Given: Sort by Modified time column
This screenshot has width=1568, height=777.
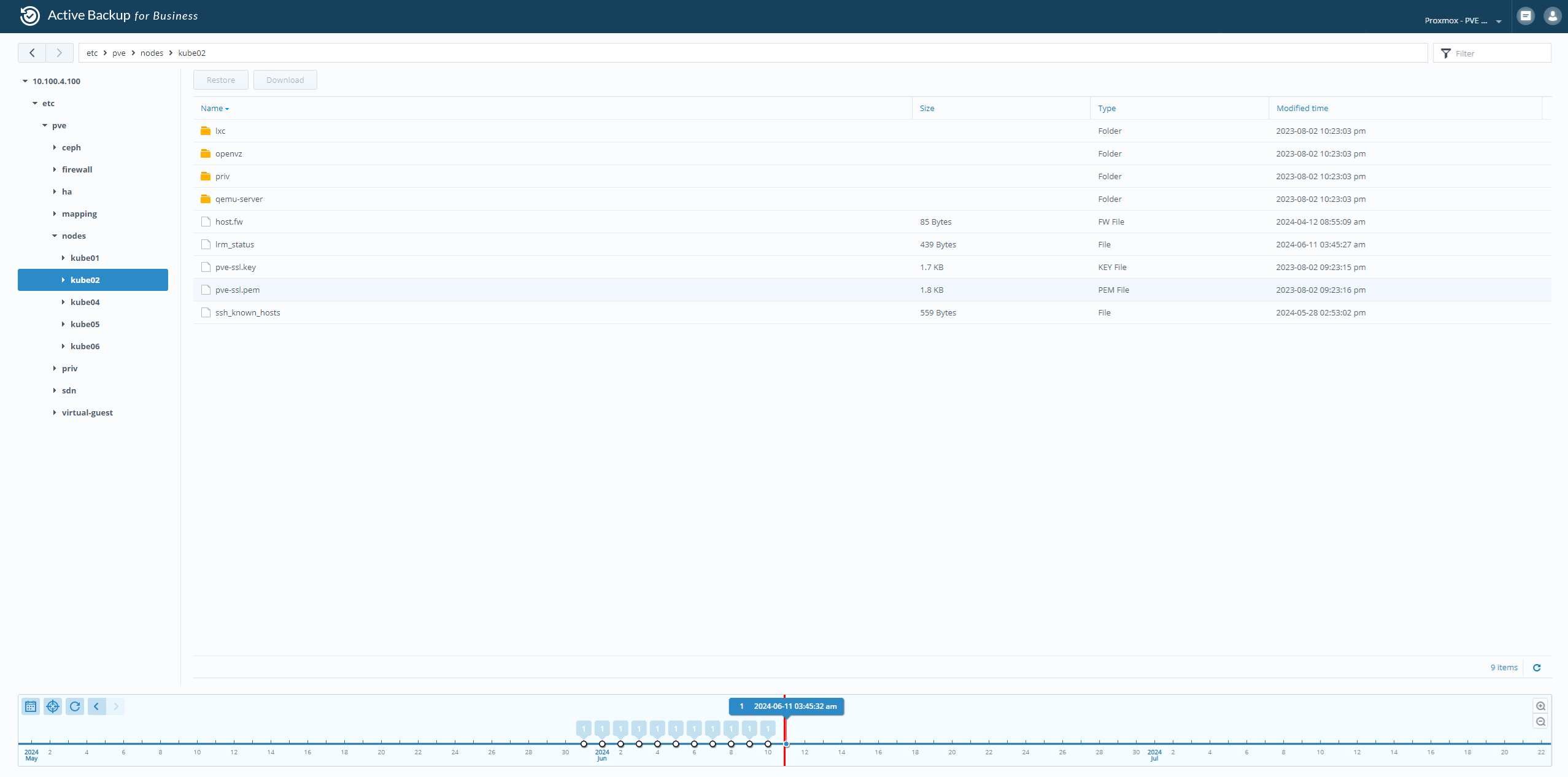Looking at the screenshot, I should [x=1302, y=109].
